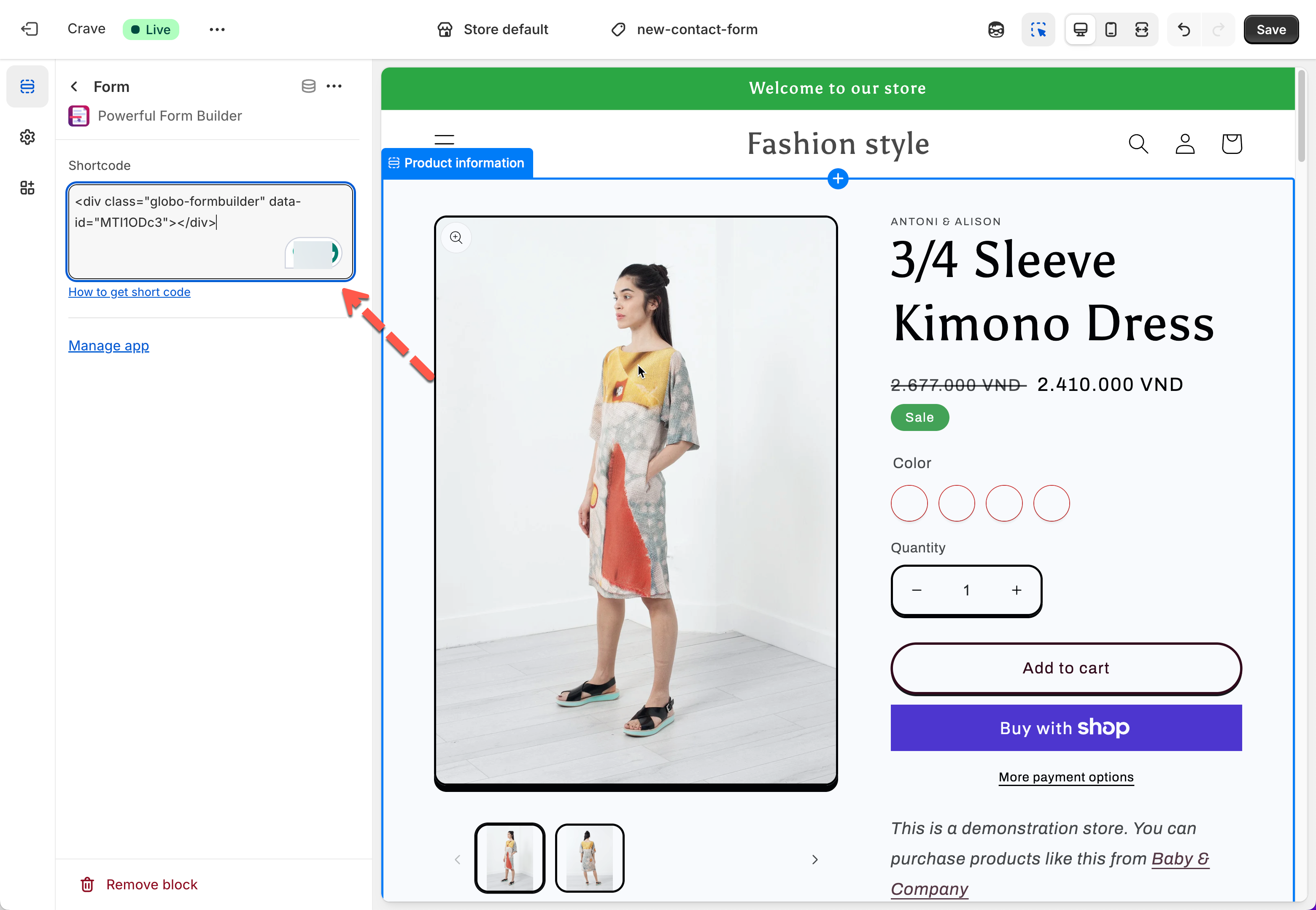Screen dimensions: 1316x910
Task: Click the Save button
Action: coord(1270,30)
